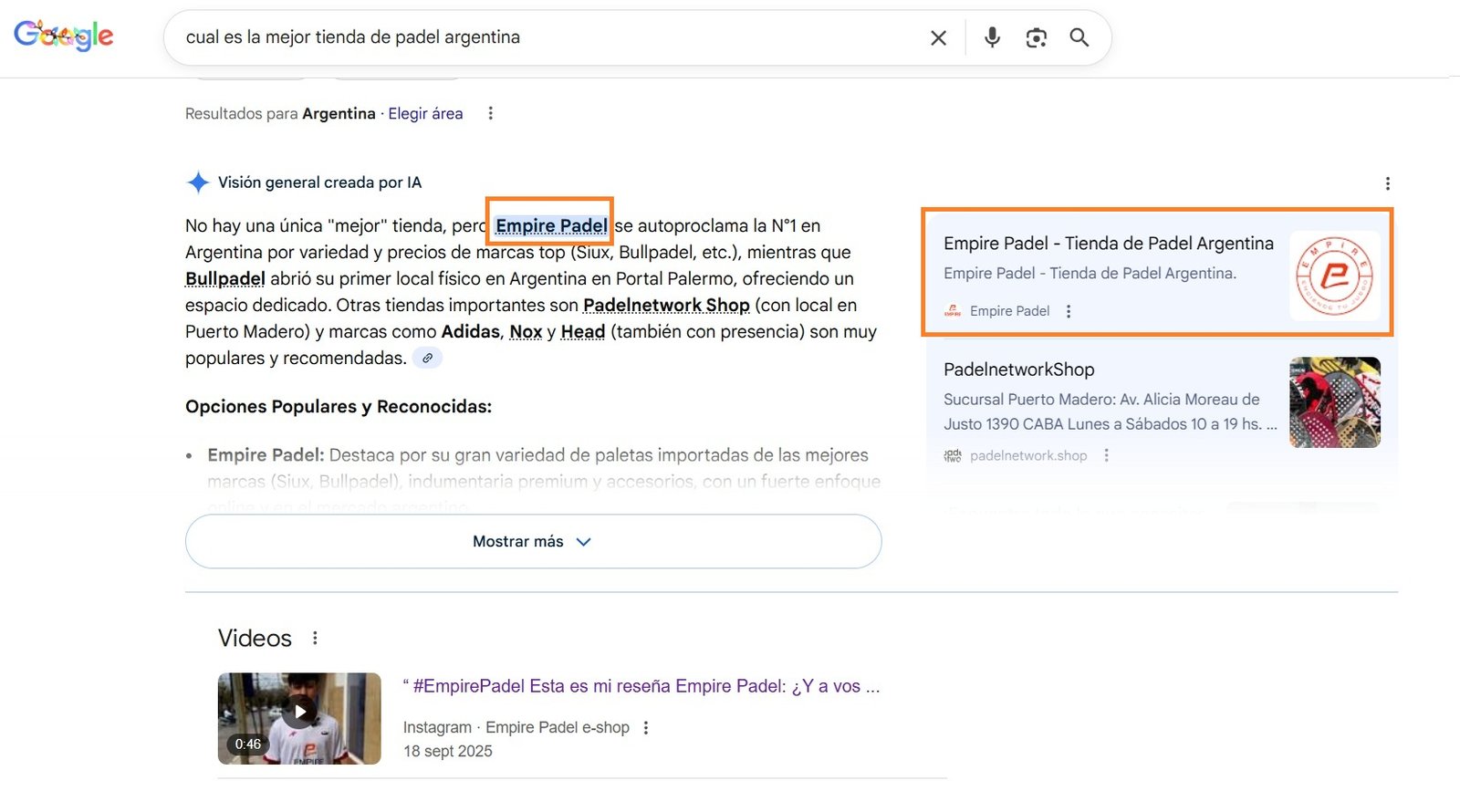Clear the search box text
The image size is (1460, 812).
[x=938, y=37]
